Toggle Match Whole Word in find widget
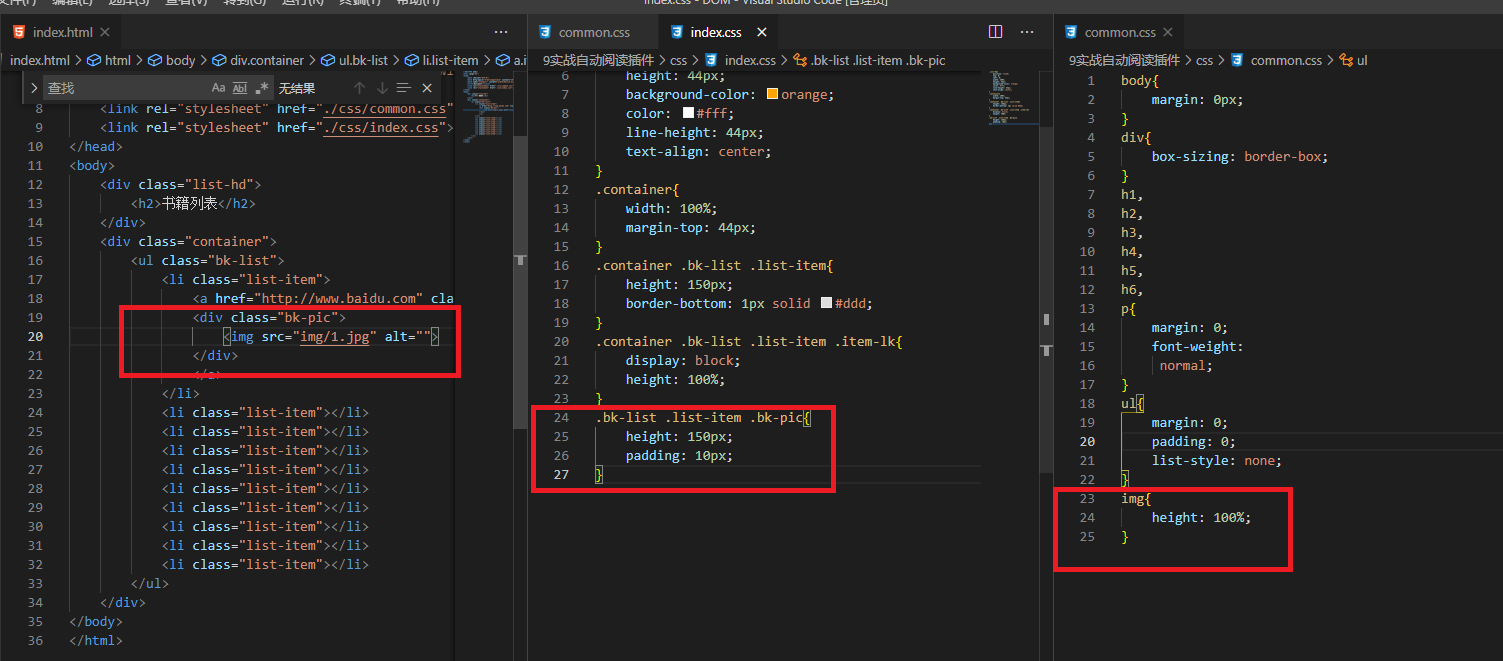 coord(240,88)
